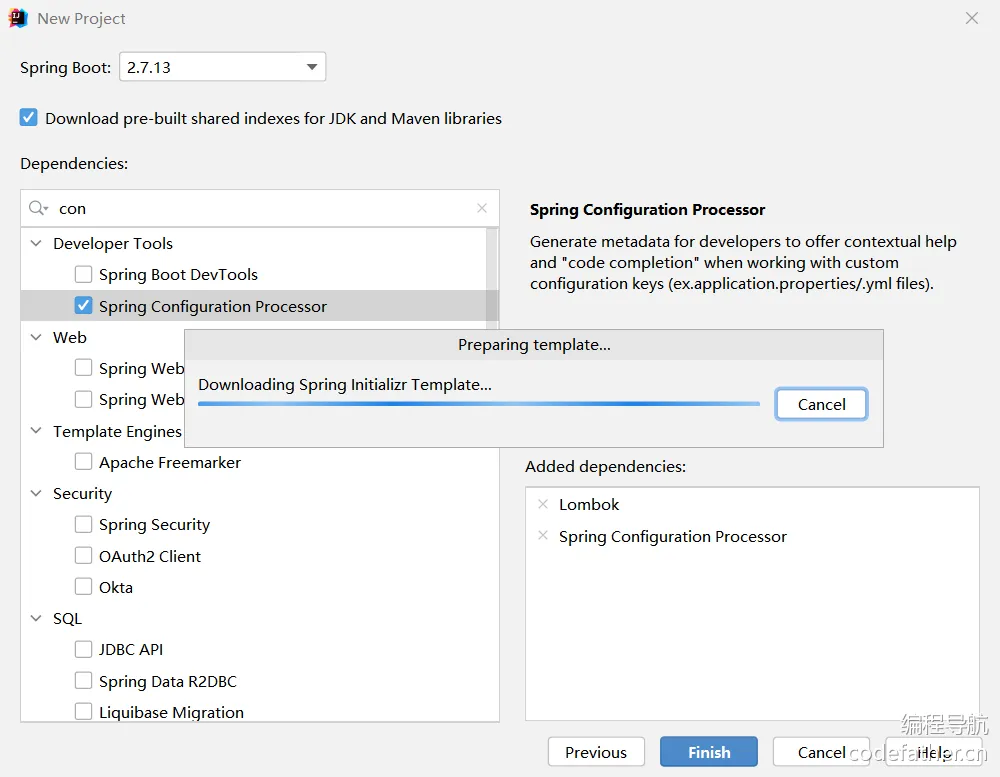Screen dimensions: 1000x777
Task: Click the Template Engines label
Action: 117,432
